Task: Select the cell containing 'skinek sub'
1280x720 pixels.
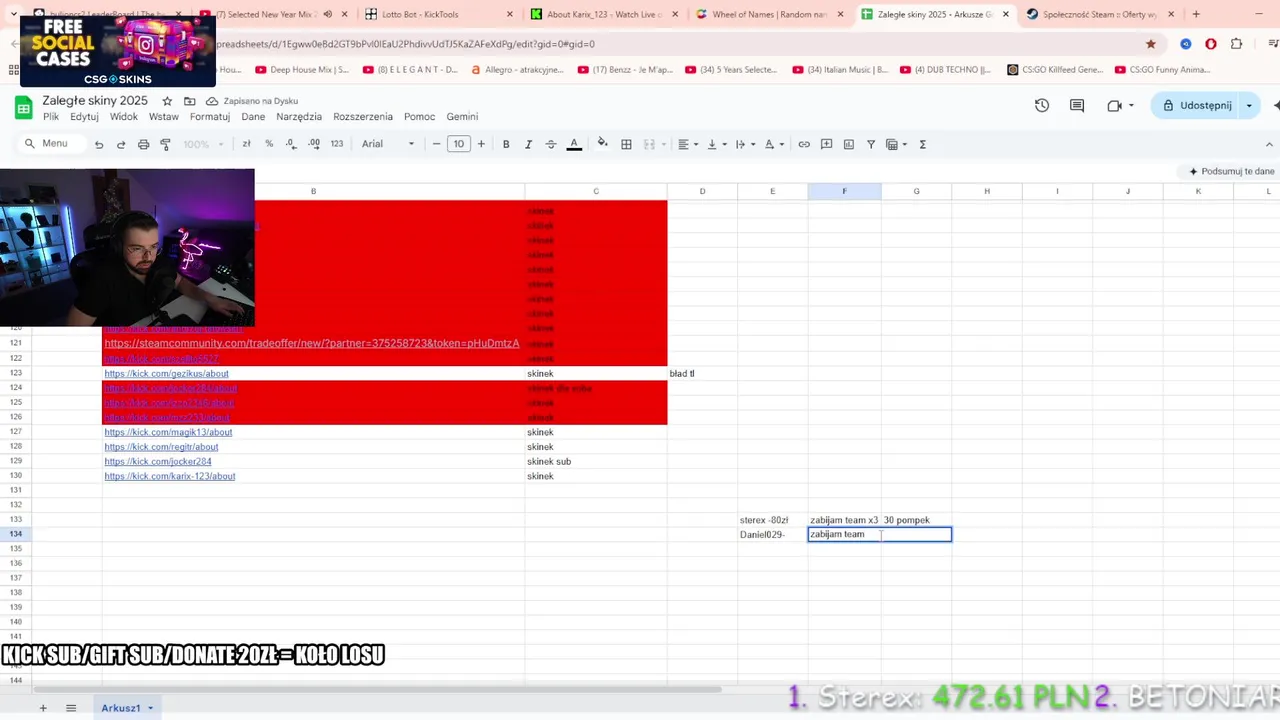Action: click(595, 461)
